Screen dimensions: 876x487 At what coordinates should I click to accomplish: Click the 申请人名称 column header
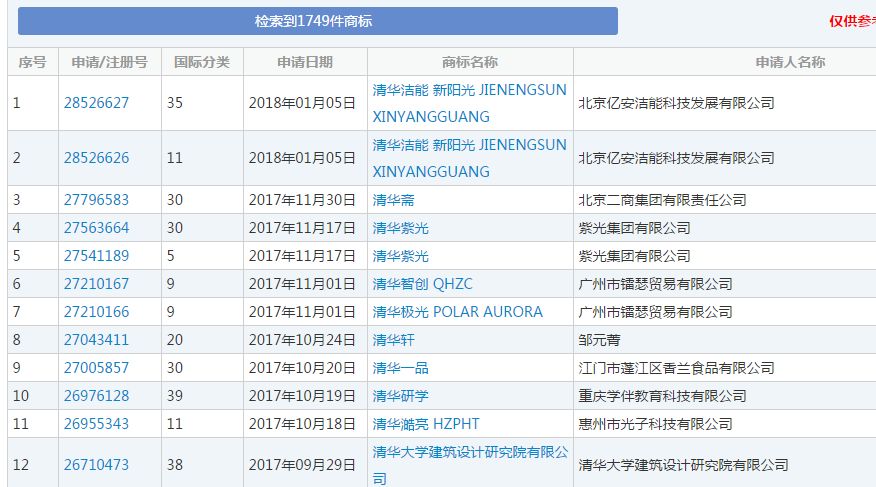coord(791,62)
